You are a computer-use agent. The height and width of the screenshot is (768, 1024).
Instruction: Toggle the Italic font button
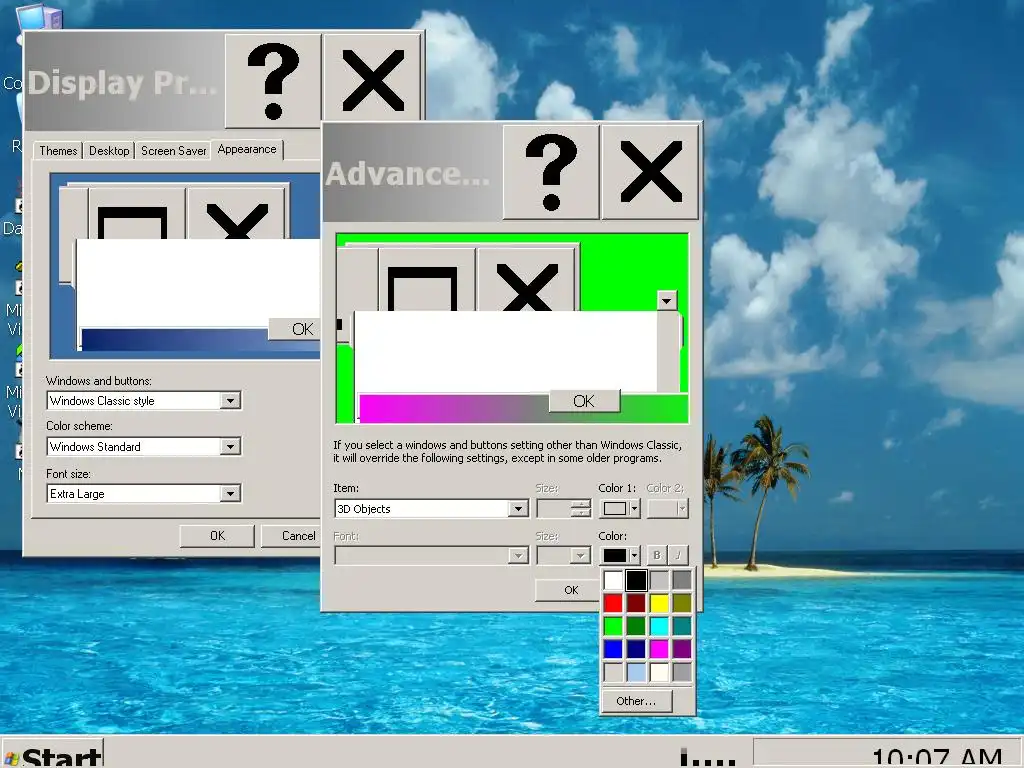tap(679, 555)
